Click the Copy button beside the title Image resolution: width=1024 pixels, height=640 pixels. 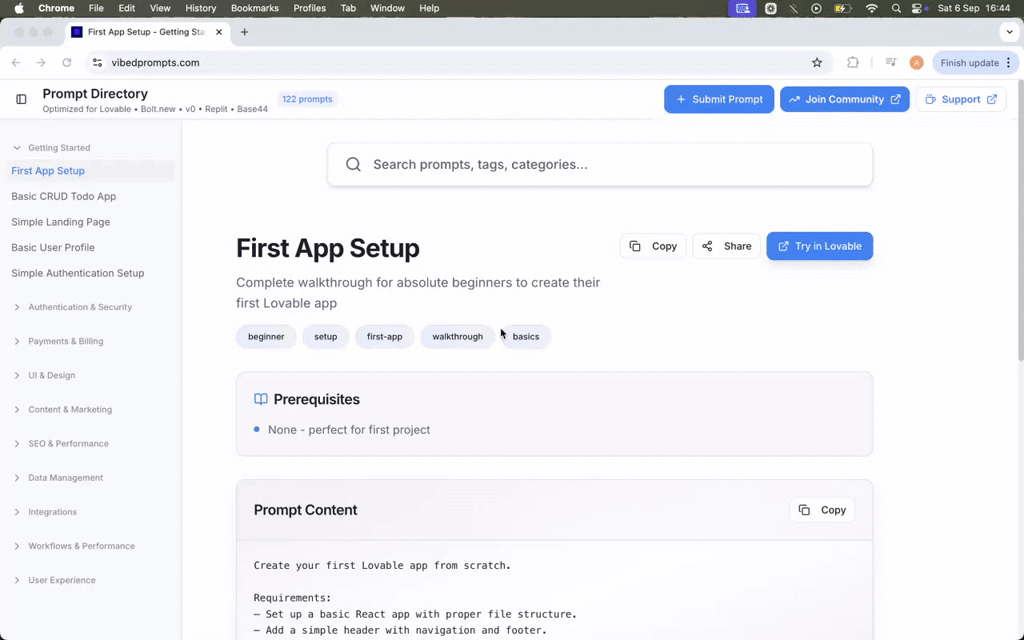coord(653,246)
